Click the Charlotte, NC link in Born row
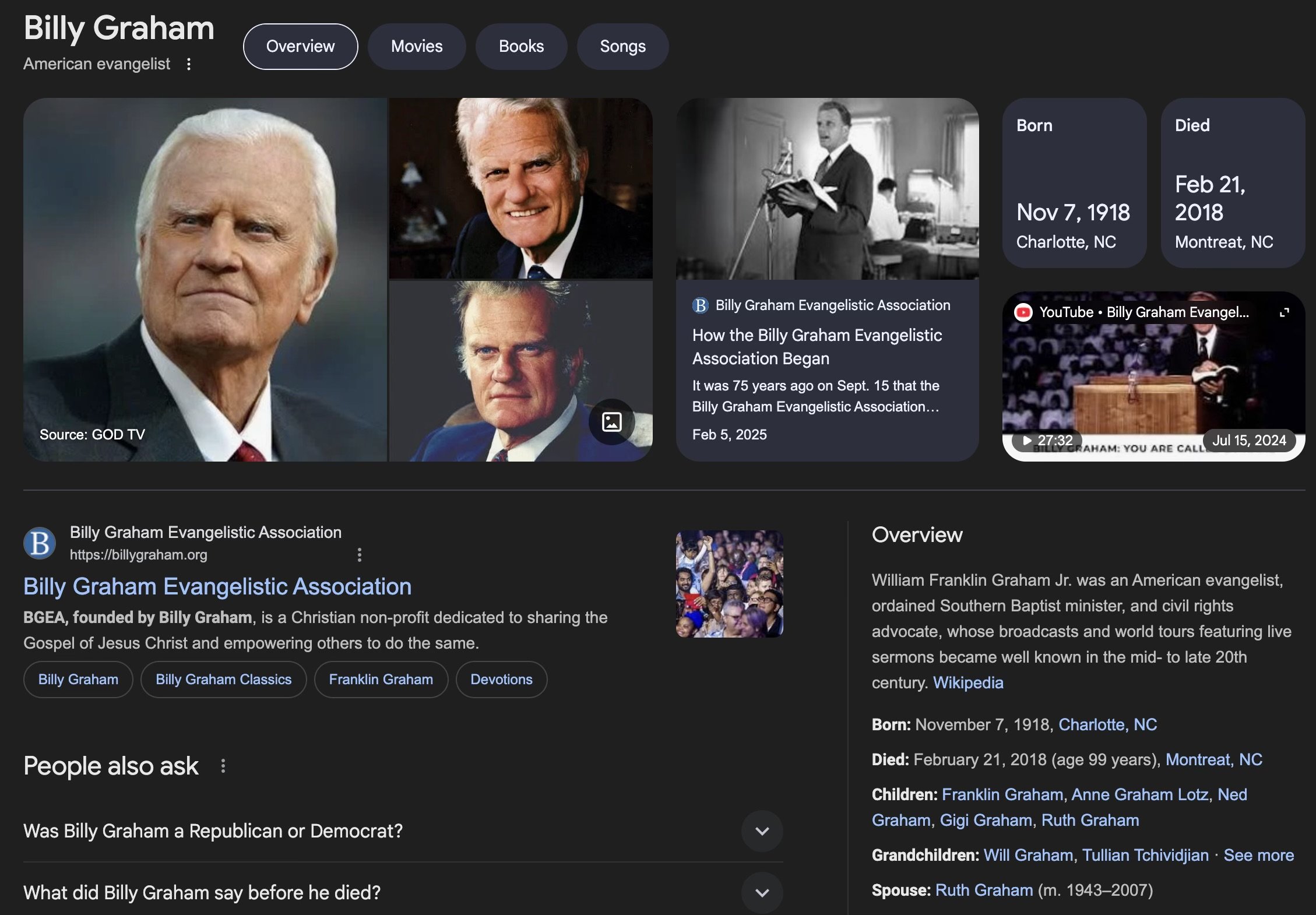 pyautogui.click(x=1107, y=725)
